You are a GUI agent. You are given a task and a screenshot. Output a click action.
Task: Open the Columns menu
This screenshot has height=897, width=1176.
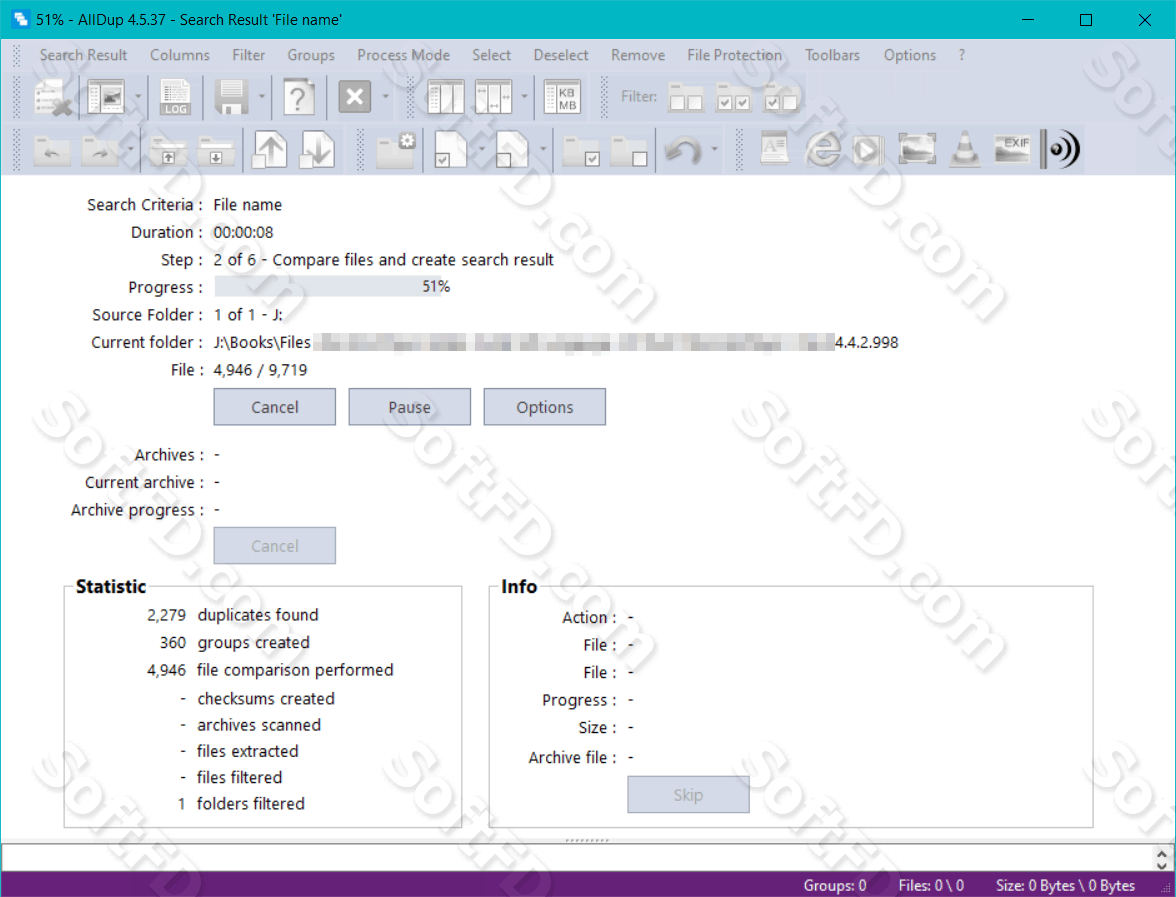click(x=180, y=55)
